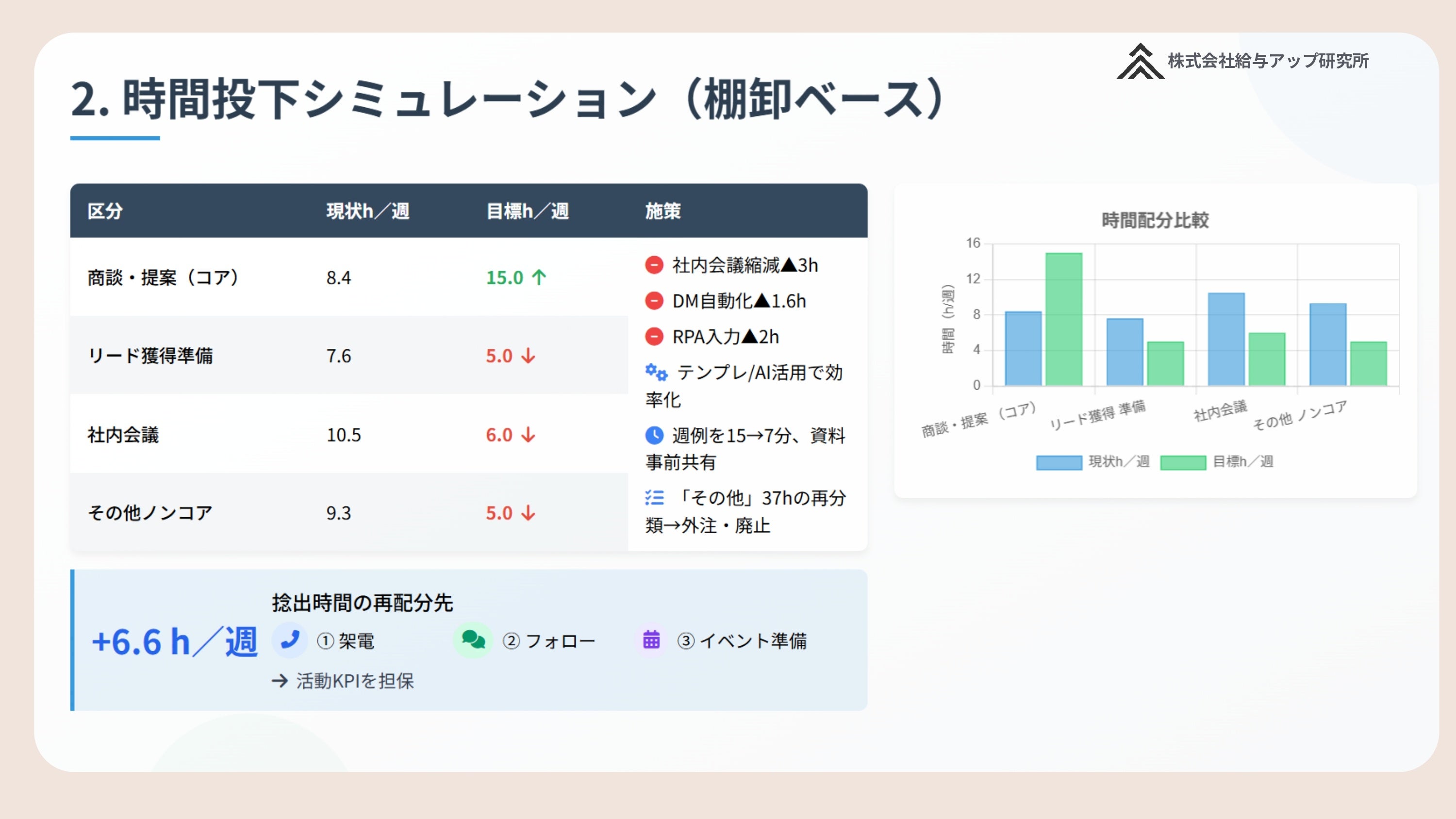Click the tall green 商談・提案 target bar
The image size is (1456, 819).
[1064, 319]
